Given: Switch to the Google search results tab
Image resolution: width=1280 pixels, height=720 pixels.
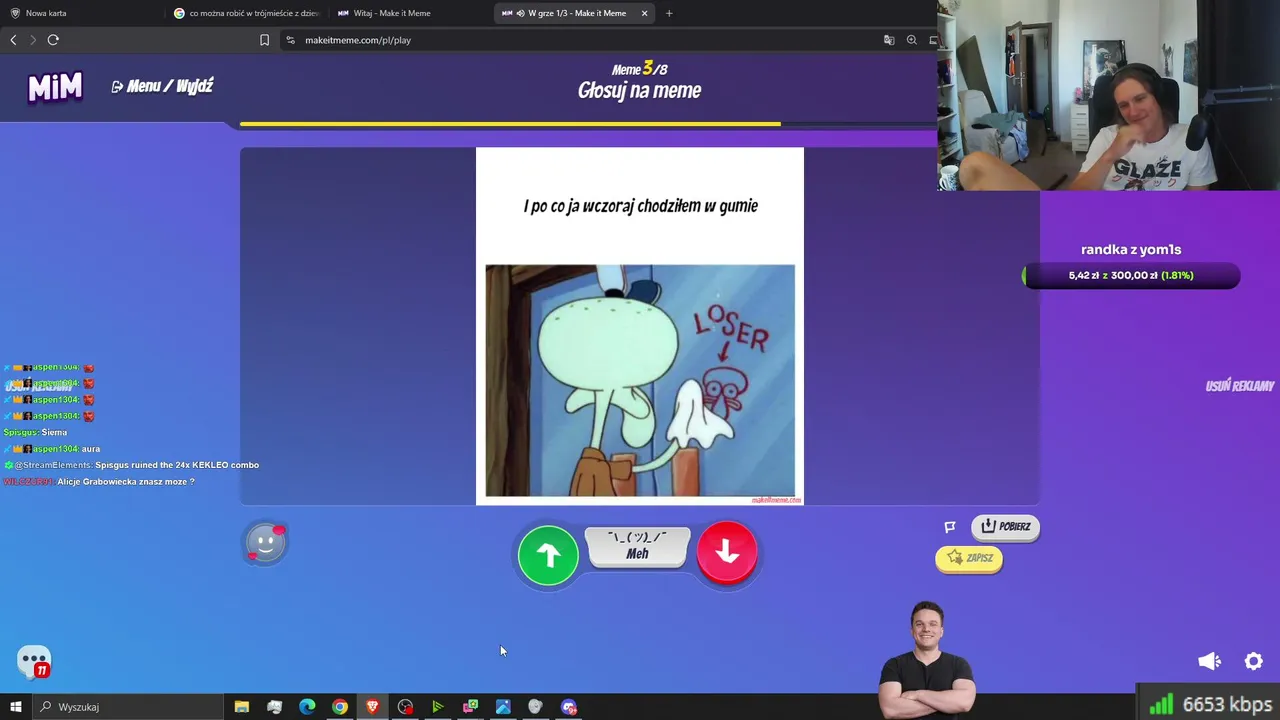Looking at the screenshot, I should tap(246, 13).
